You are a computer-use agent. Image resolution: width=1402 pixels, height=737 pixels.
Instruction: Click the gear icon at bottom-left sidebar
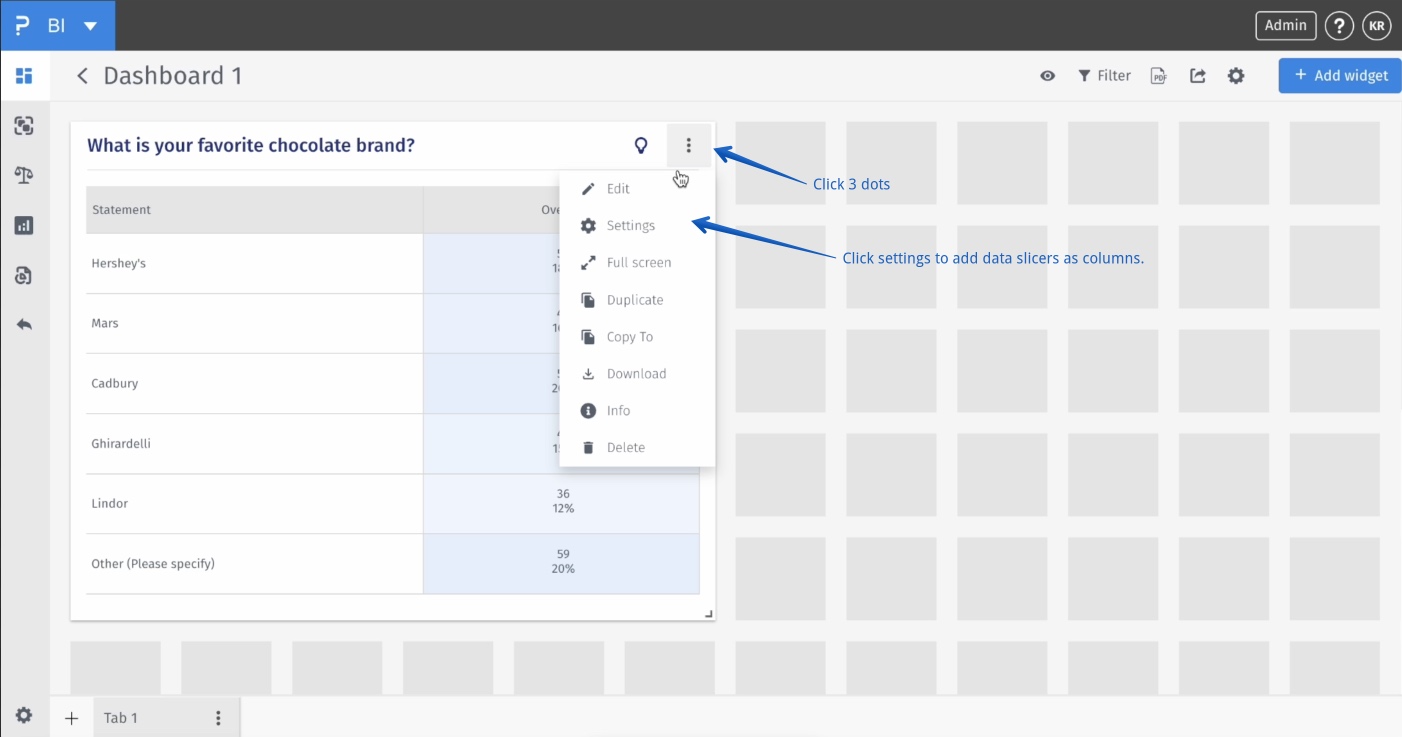(x=24, y=714)
